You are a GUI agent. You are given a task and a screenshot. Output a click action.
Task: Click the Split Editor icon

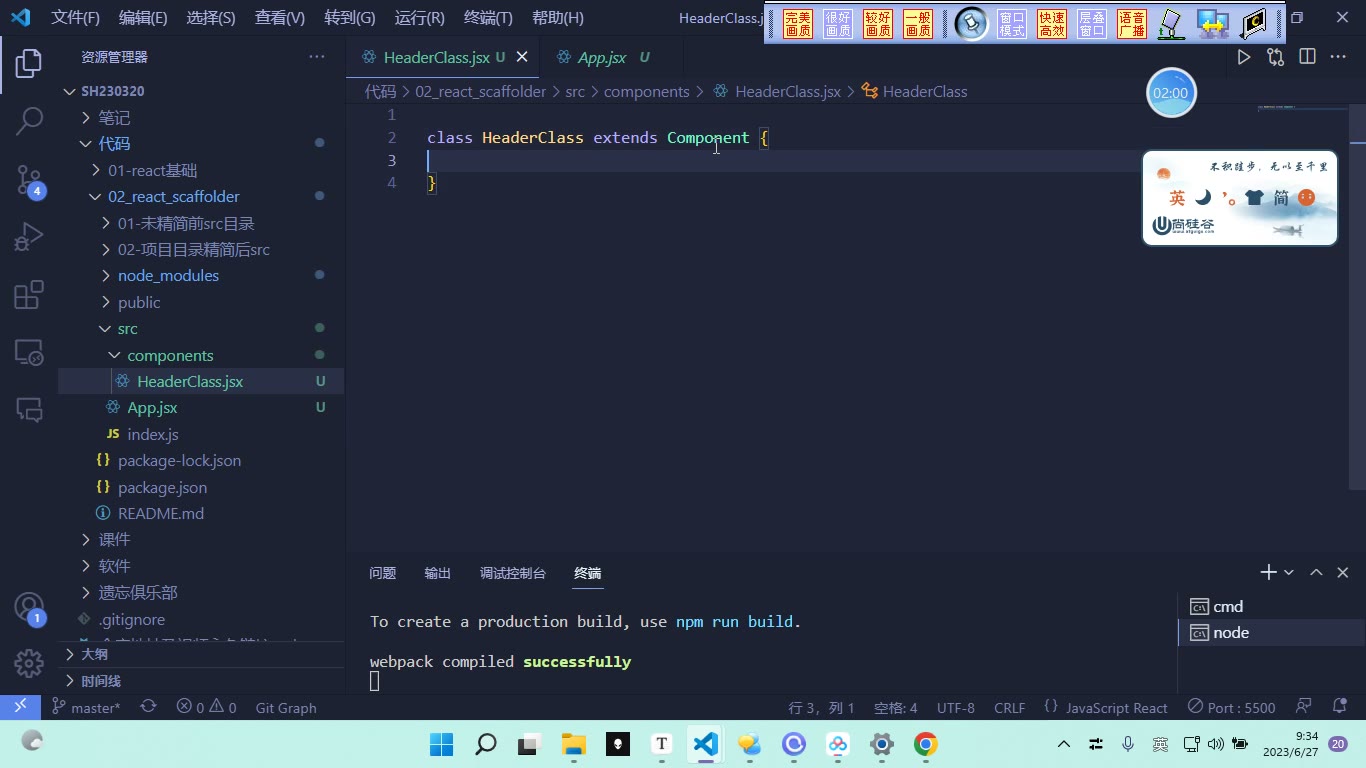coord(1307,57)
